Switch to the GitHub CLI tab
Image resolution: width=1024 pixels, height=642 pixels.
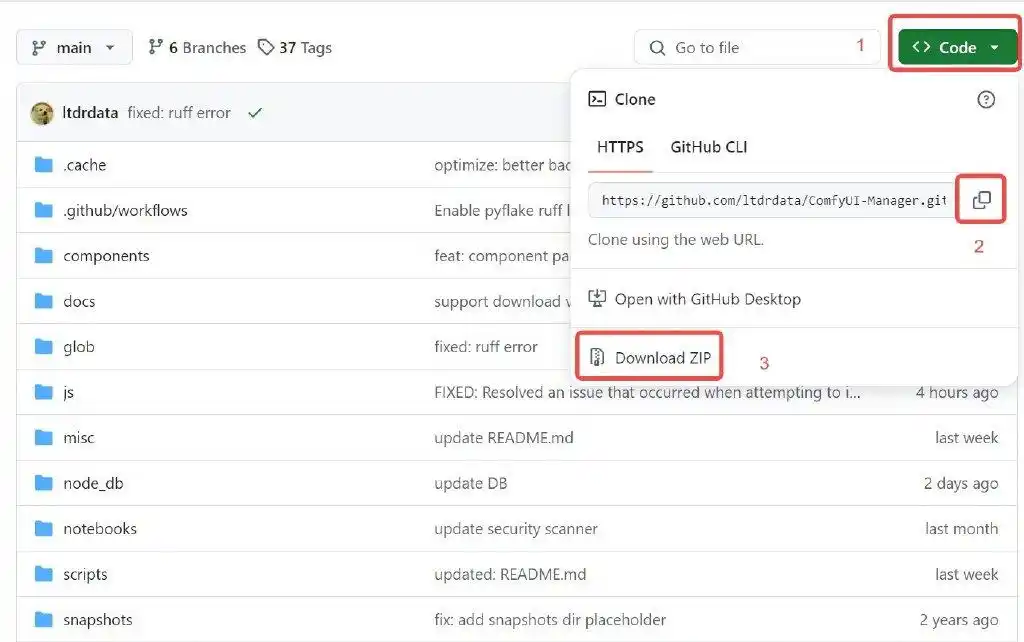tap(708, 147)
